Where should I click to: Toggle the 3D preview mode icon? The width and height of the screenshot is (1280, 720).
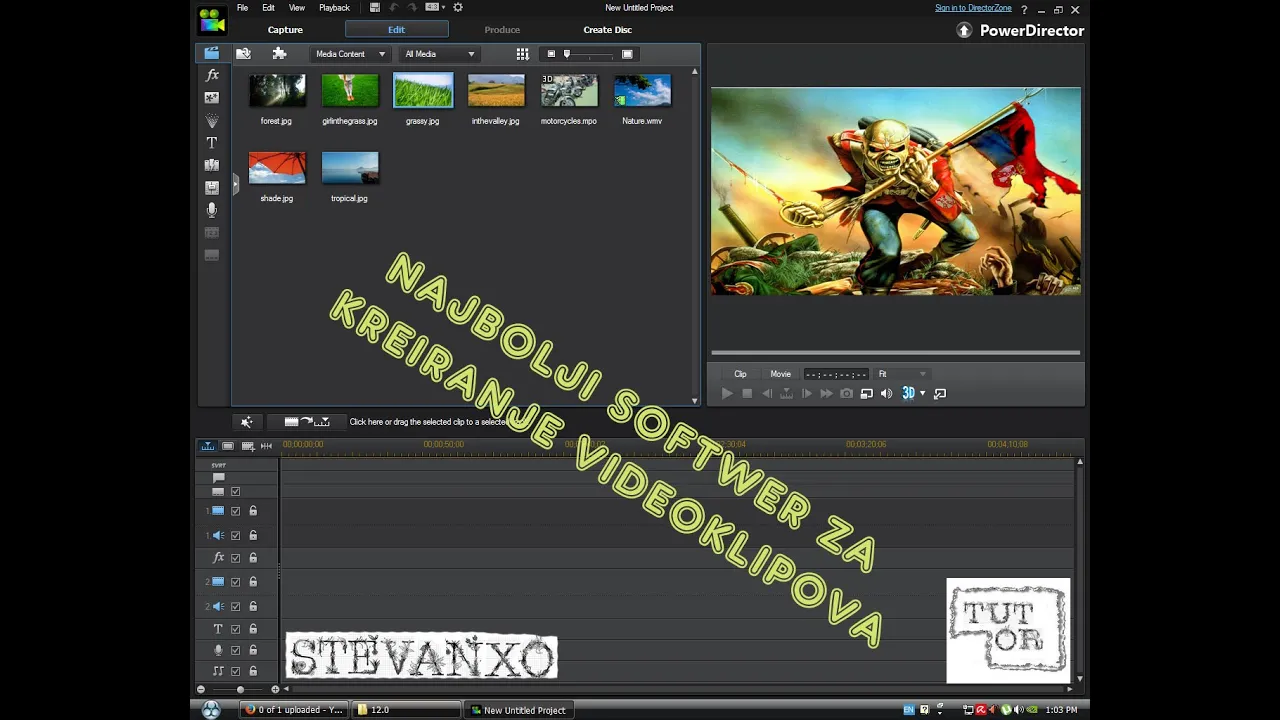pyautogui.click(x=908, y=394)
